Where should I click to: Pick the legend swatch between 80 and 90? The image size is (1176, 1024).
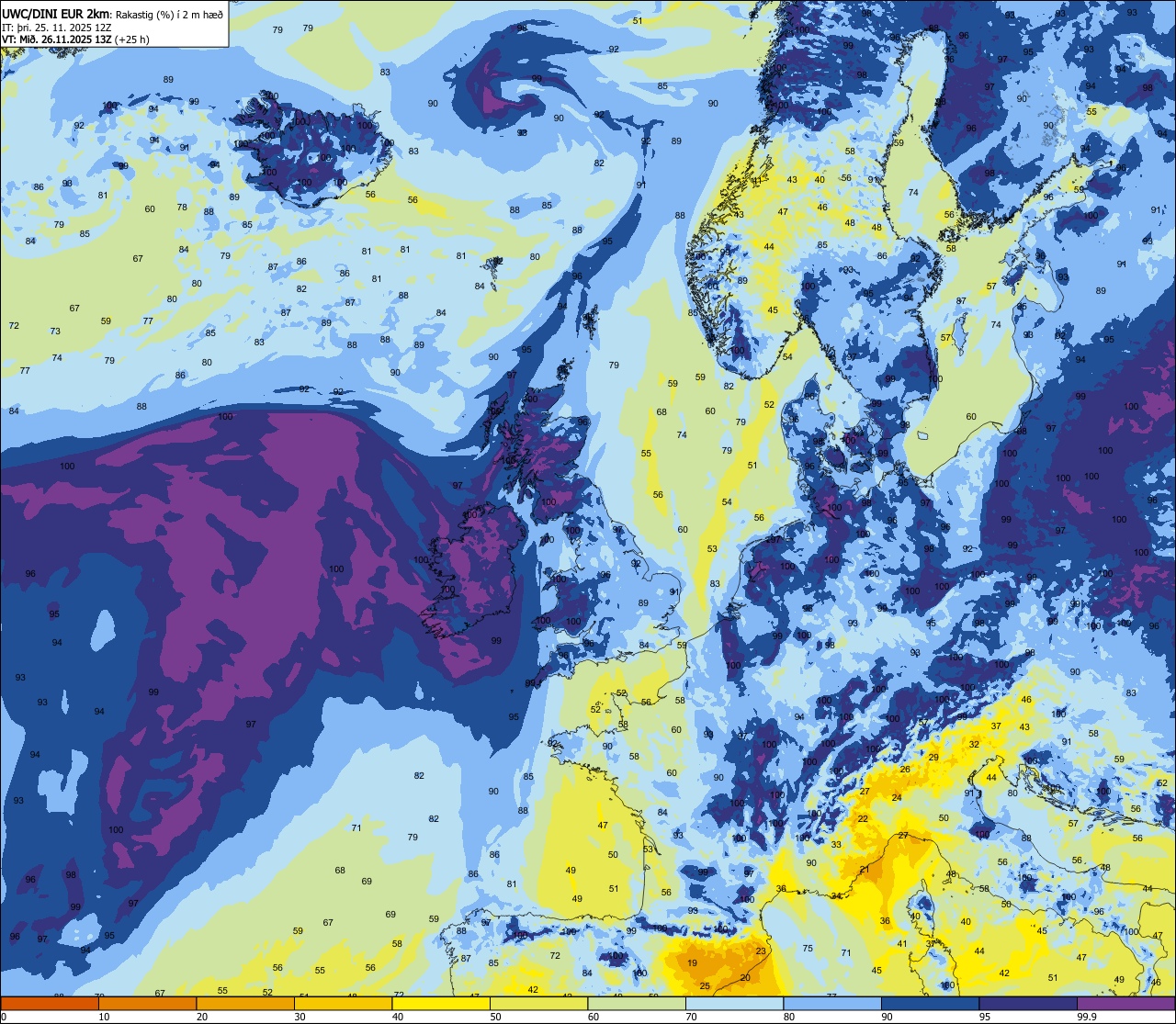pos(832,1003)
